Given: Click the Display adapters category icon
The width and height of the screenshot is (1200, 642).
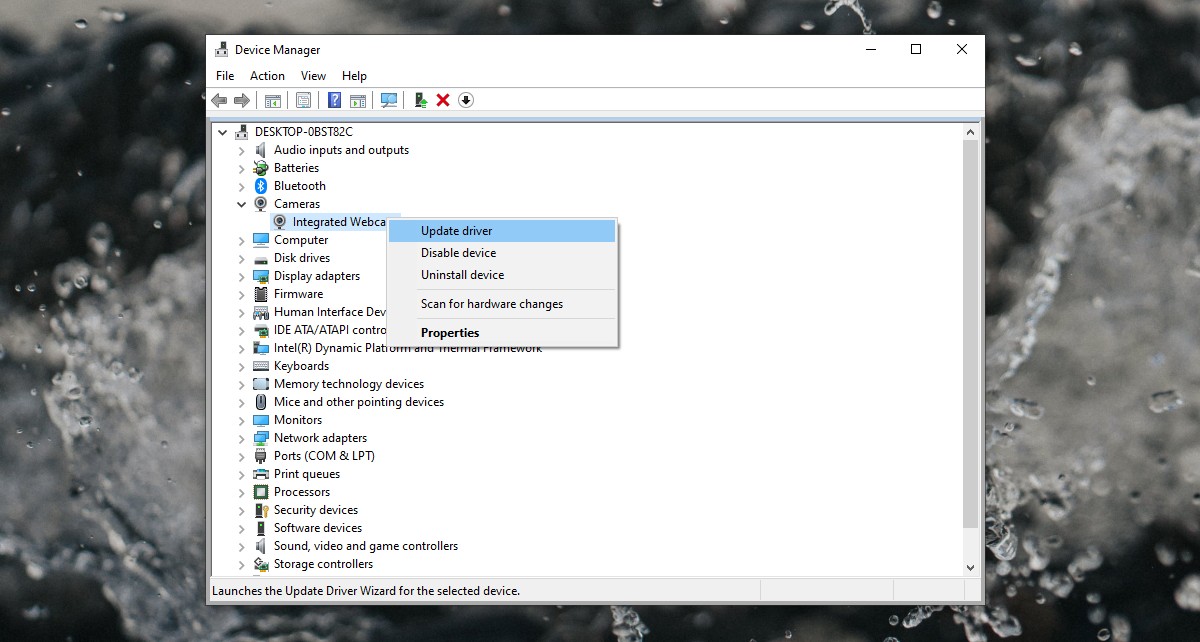Looking at the screenshot, I should pos(261,276).
